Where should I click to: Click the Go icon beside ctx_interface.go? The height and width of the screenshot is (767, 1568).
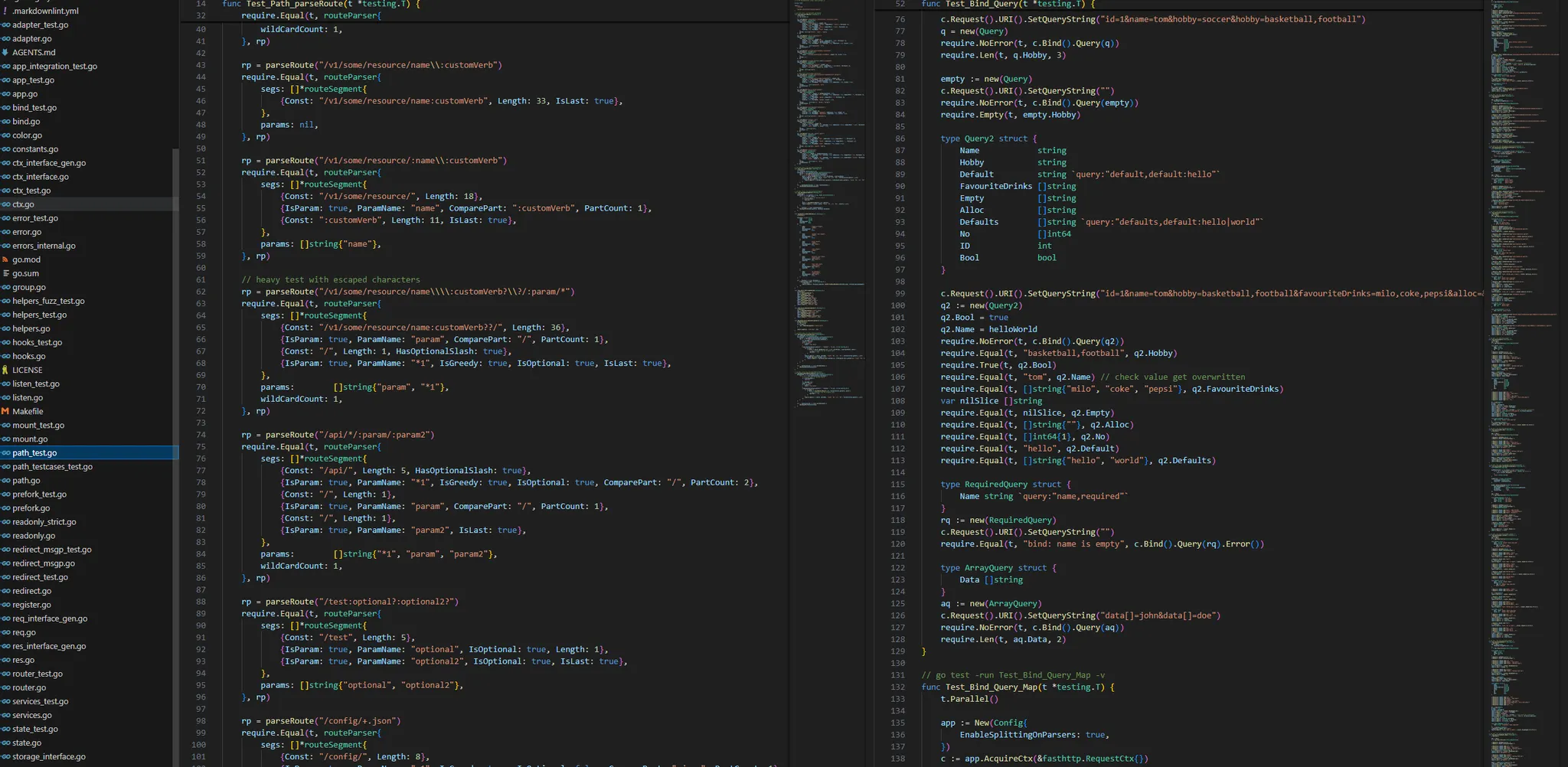click(x=5, y=177)
